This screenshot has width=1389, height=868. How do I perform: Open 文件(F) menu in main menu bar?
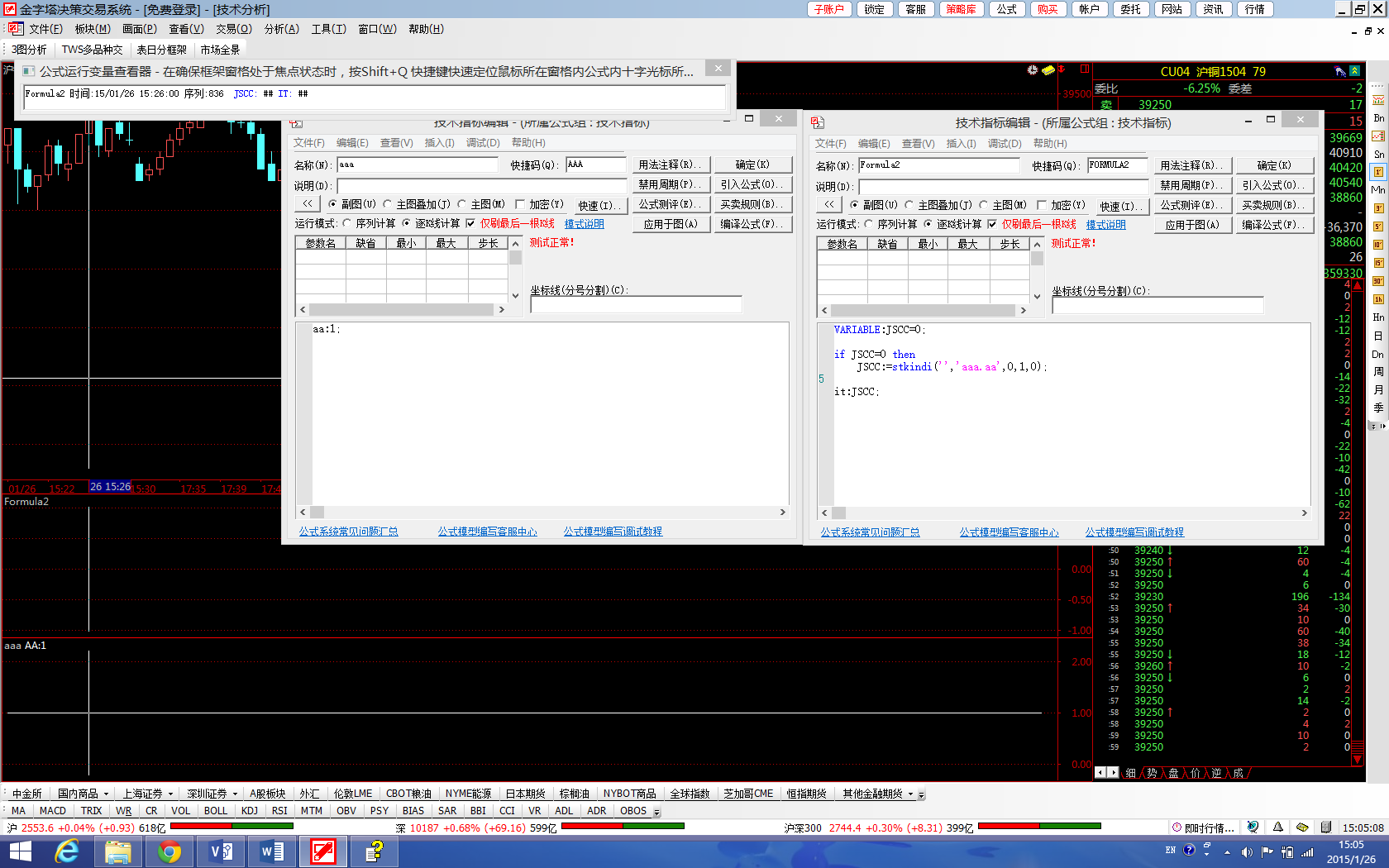pyautogui.click(x=45, y=29)
